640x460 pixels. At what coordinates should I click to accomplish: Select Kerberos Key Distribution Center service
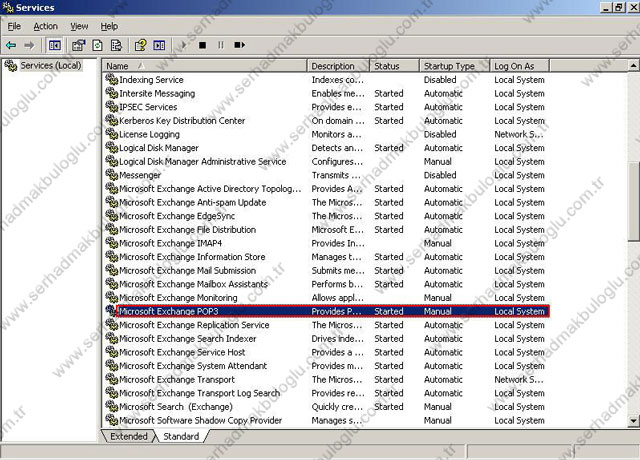pyautogui.click(x=182, y=120)
